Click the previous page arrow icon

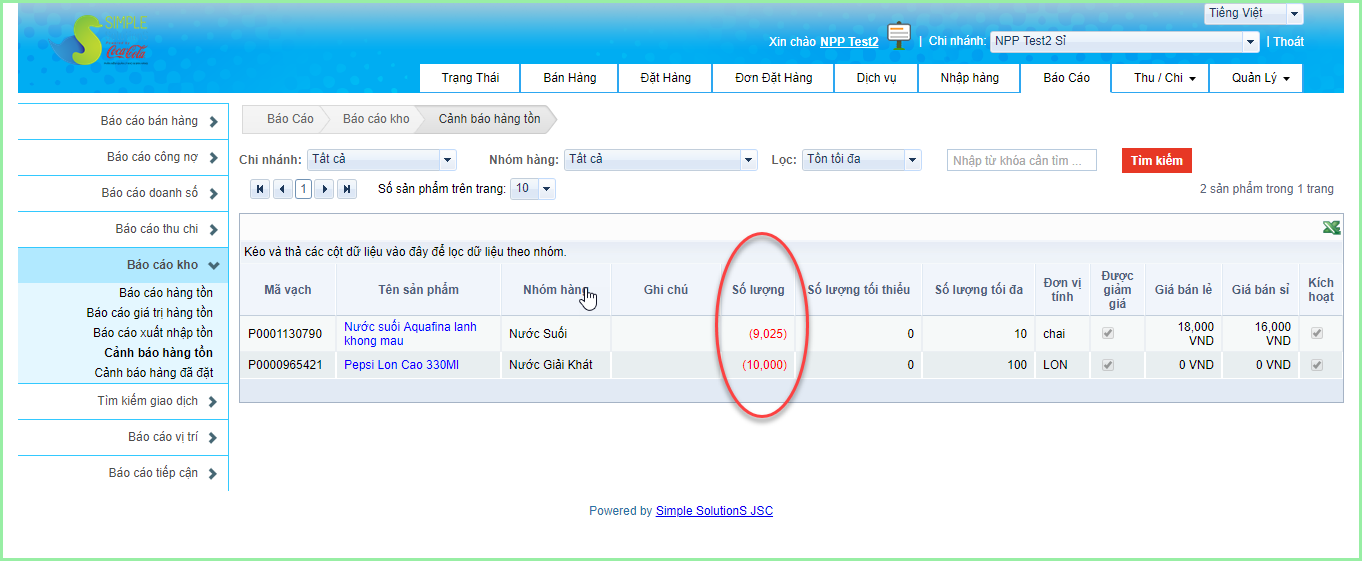[x=282, y=189]
